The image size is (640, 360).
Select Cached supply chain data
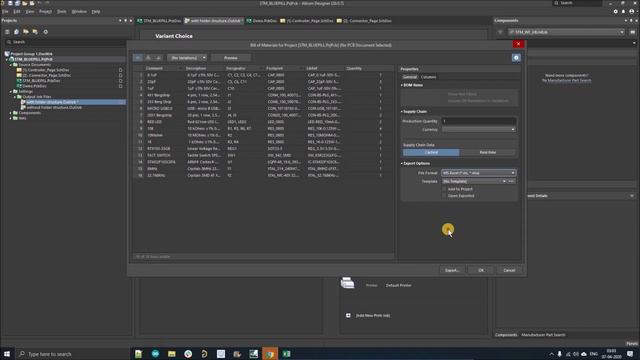(x=431, y=152)
